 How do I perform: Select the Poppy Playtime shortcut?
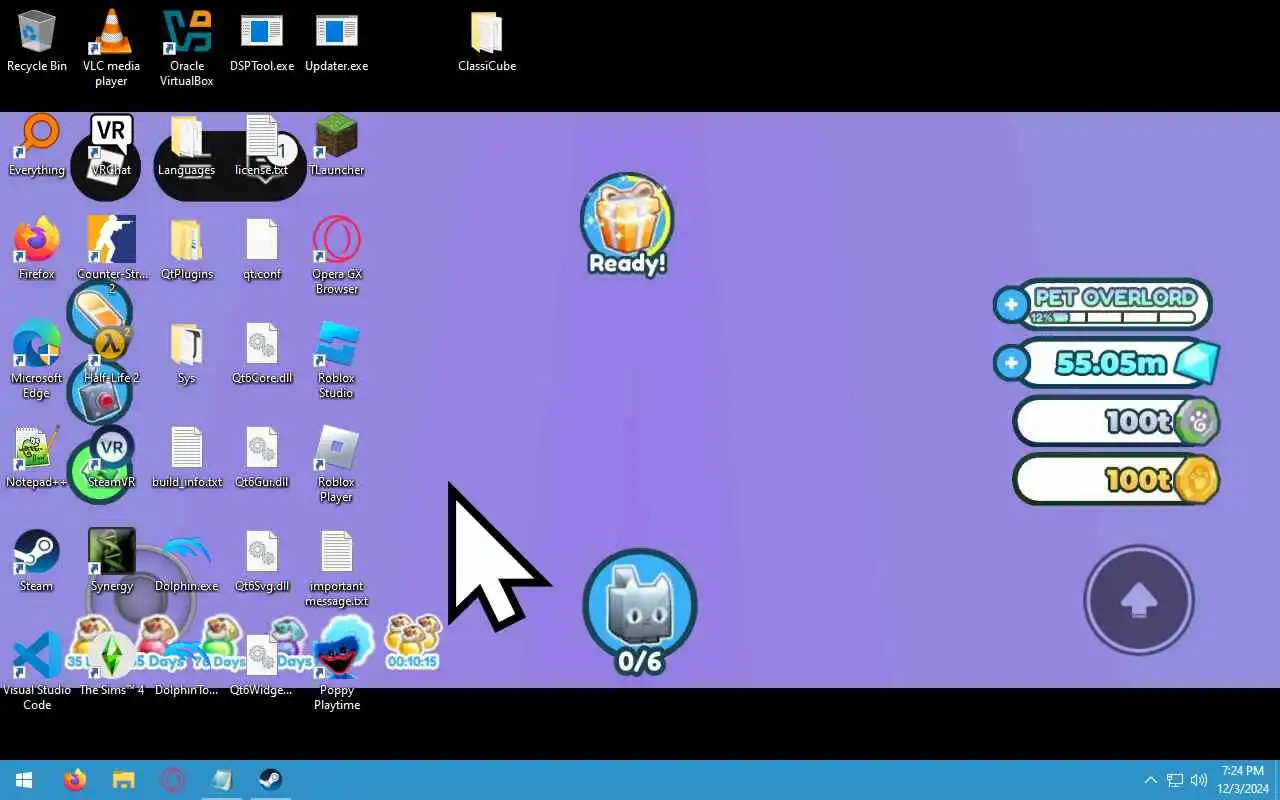point(337,672)
